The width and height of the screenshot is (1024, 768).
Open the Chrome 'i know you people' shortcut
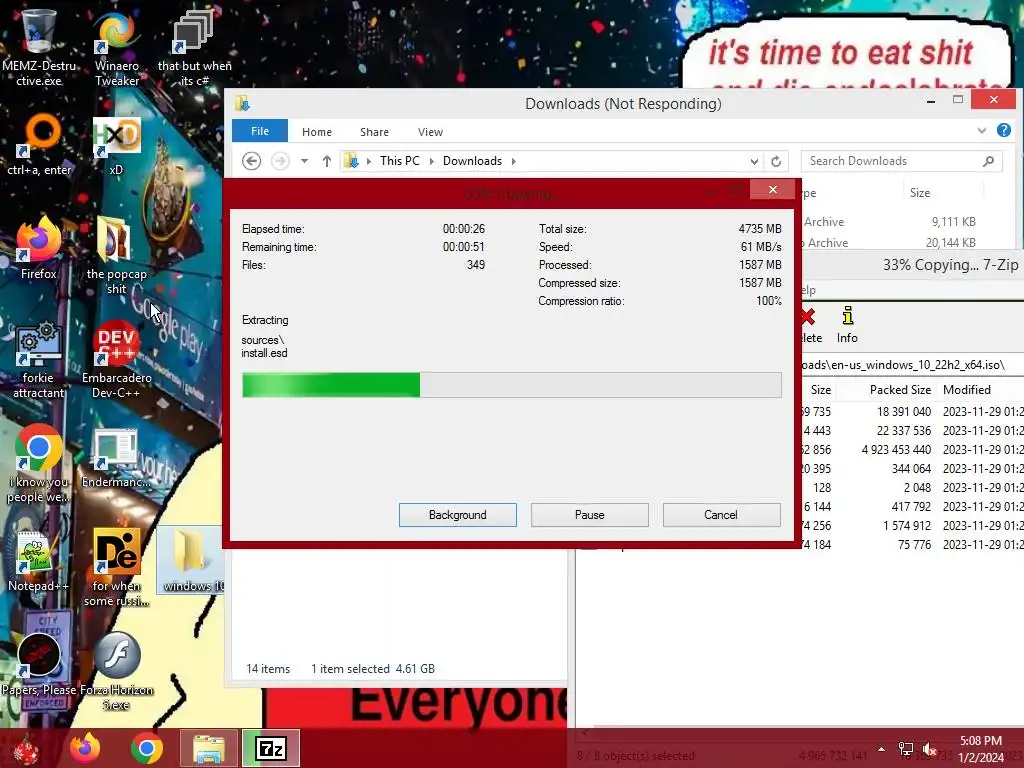(x=39, y=464)
